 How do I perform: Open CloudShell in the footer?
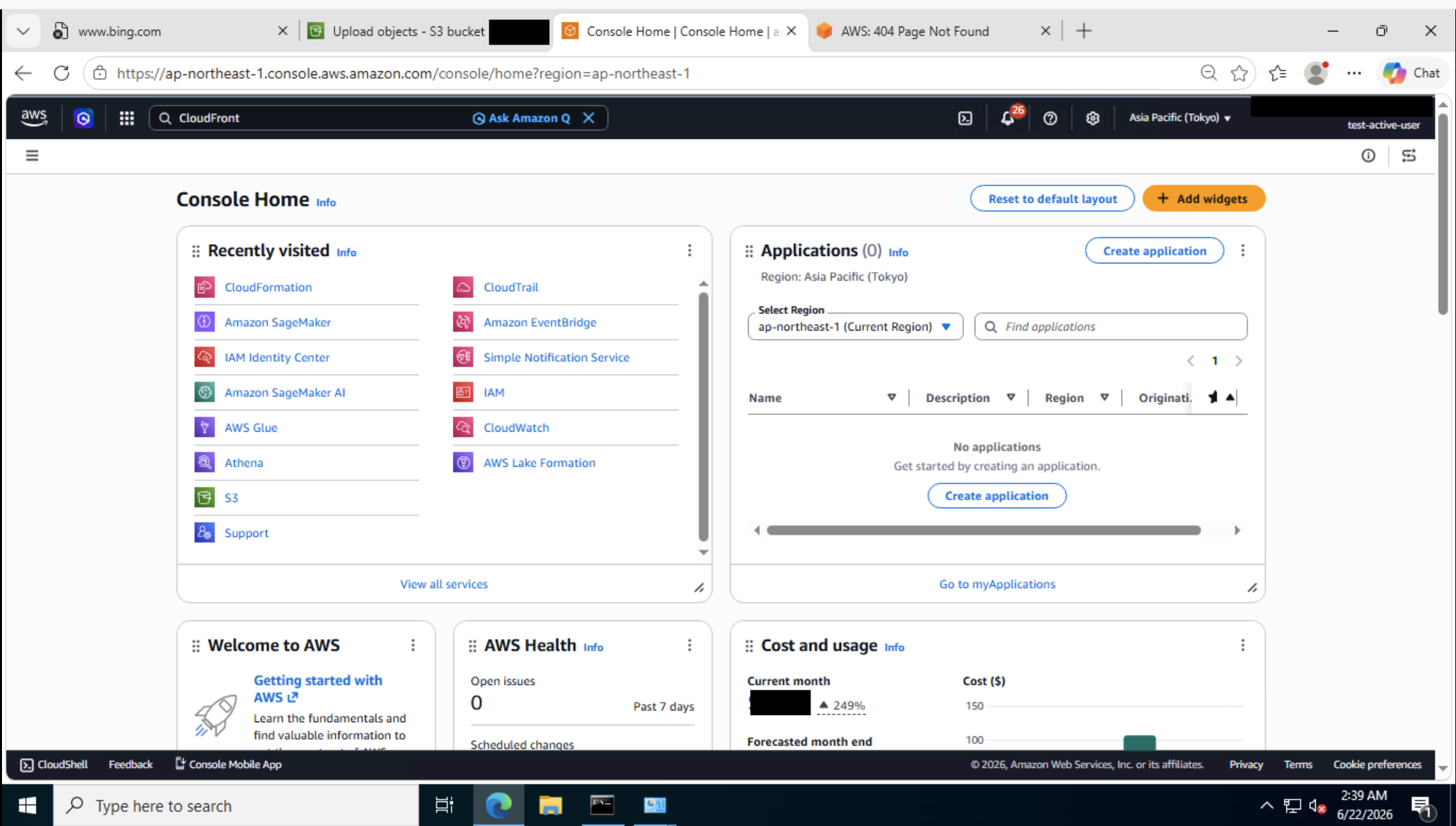(x=54, y=764)
